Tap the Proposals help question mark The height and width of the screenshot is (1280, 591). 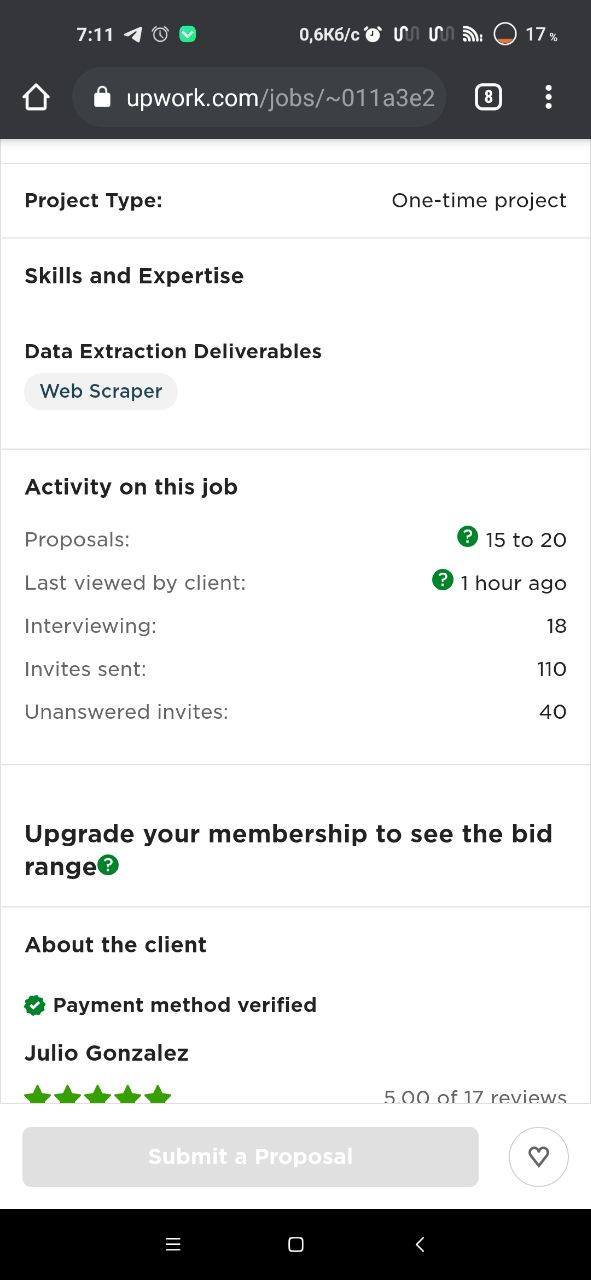[x=467, y=537]
